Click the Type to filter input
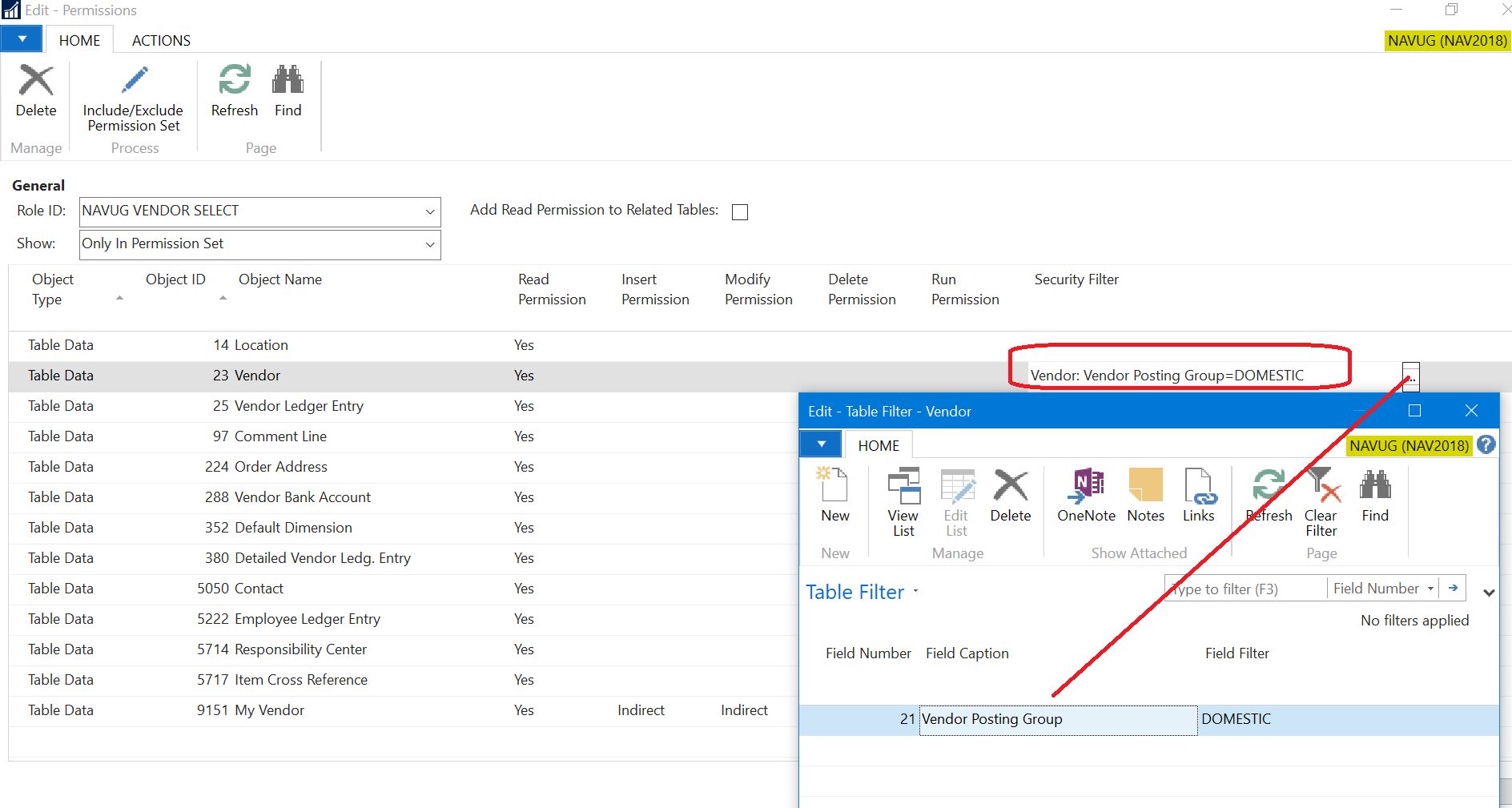The image size is (1512, 808). (x=1245, y=589)
